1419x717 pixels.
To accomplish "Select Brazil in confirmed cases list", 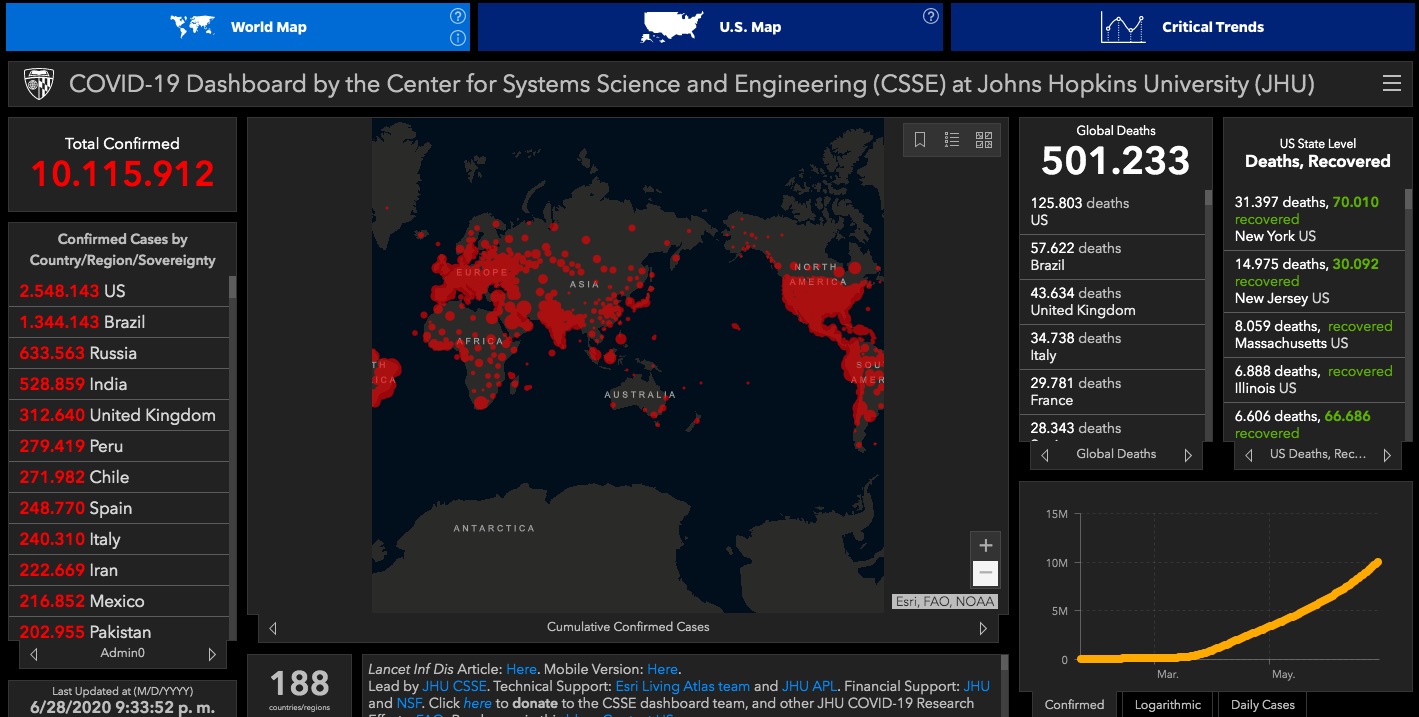I will coord(118,322).
